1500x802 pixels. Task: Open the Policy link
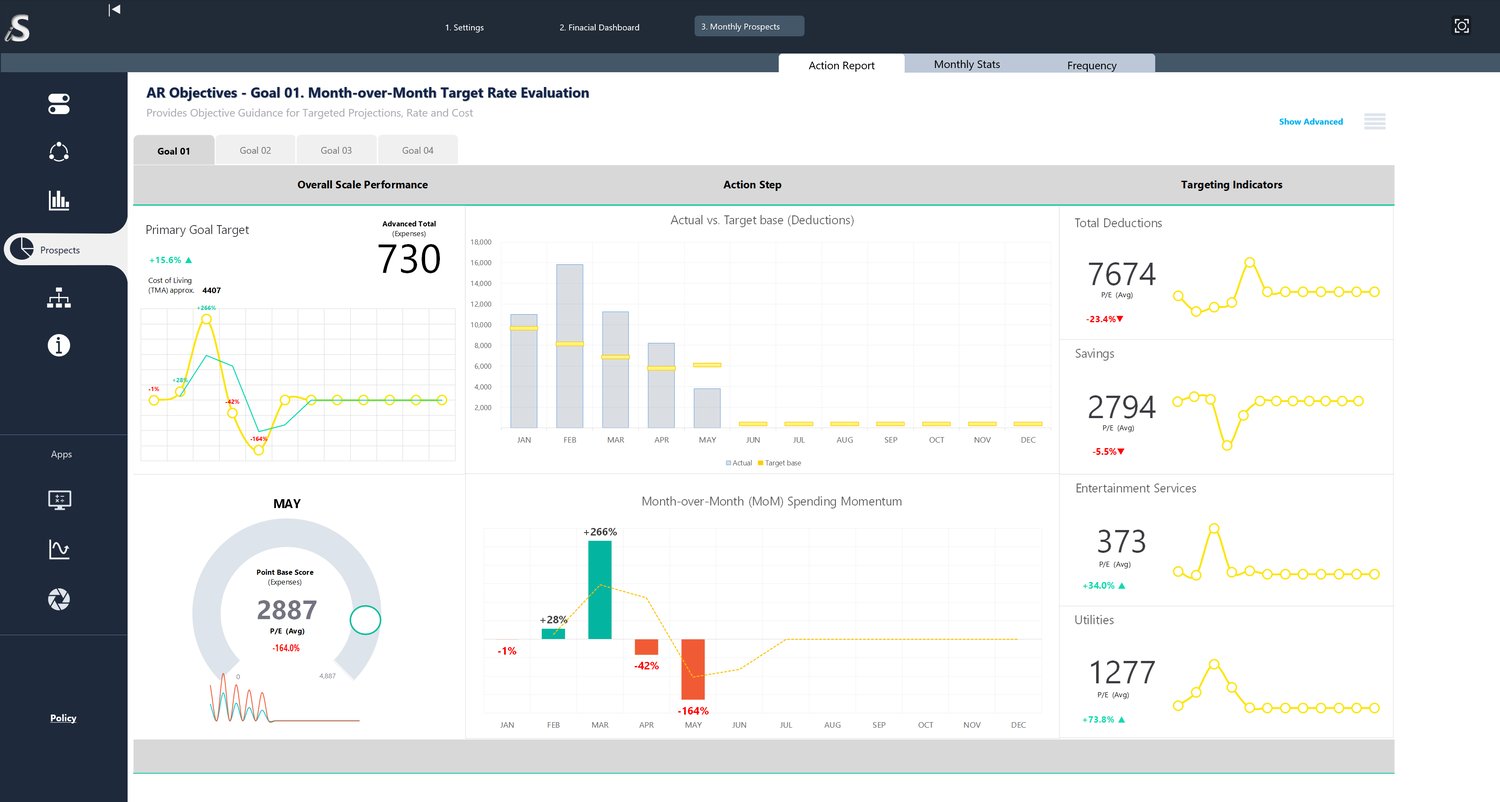tap(63, 718)
